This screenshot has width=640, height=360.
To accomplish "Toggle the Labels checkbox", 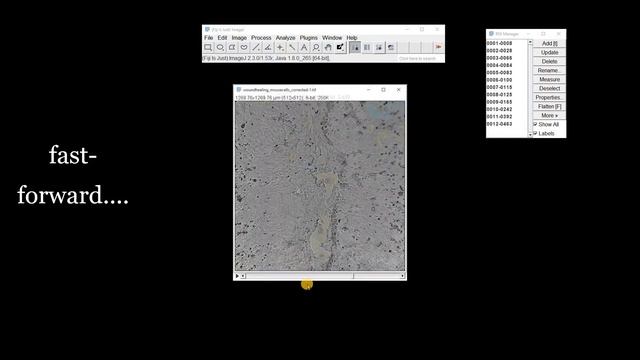I will coord(535,133).
